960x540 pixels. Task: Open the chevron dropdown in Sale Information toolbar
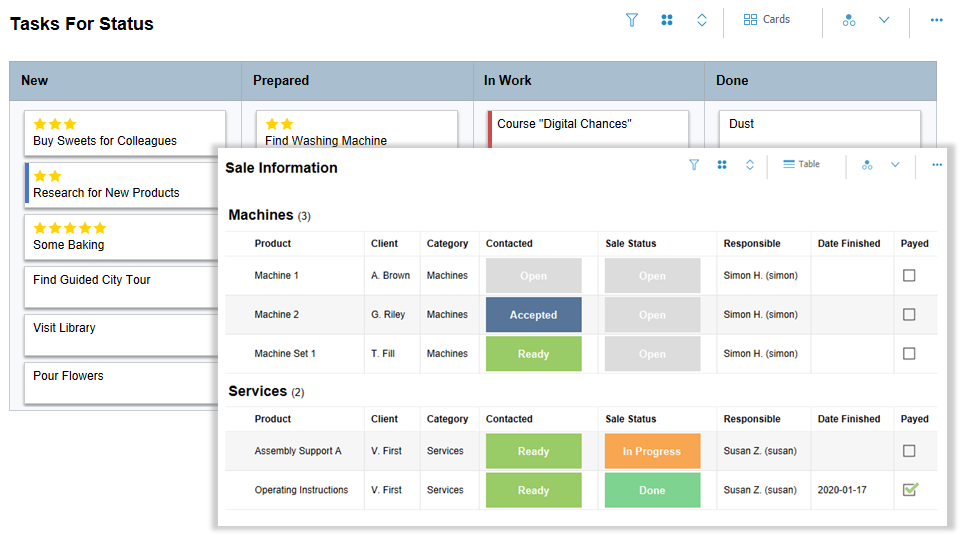[x=895, y=165]
